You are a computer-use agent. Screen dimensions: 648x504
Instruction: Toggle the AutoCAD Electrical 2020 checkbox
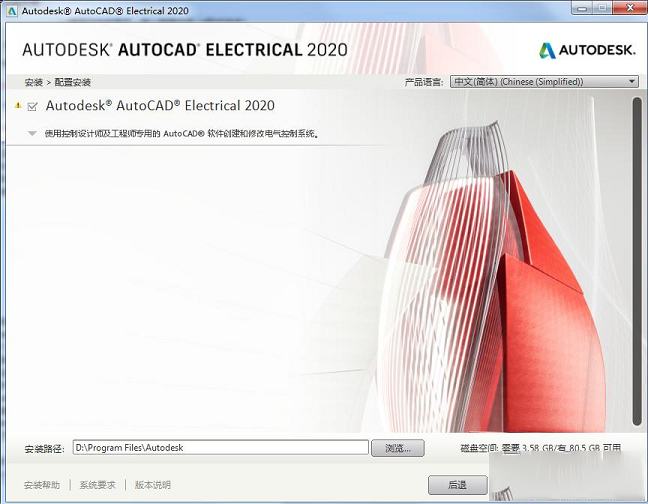[33, 106]
